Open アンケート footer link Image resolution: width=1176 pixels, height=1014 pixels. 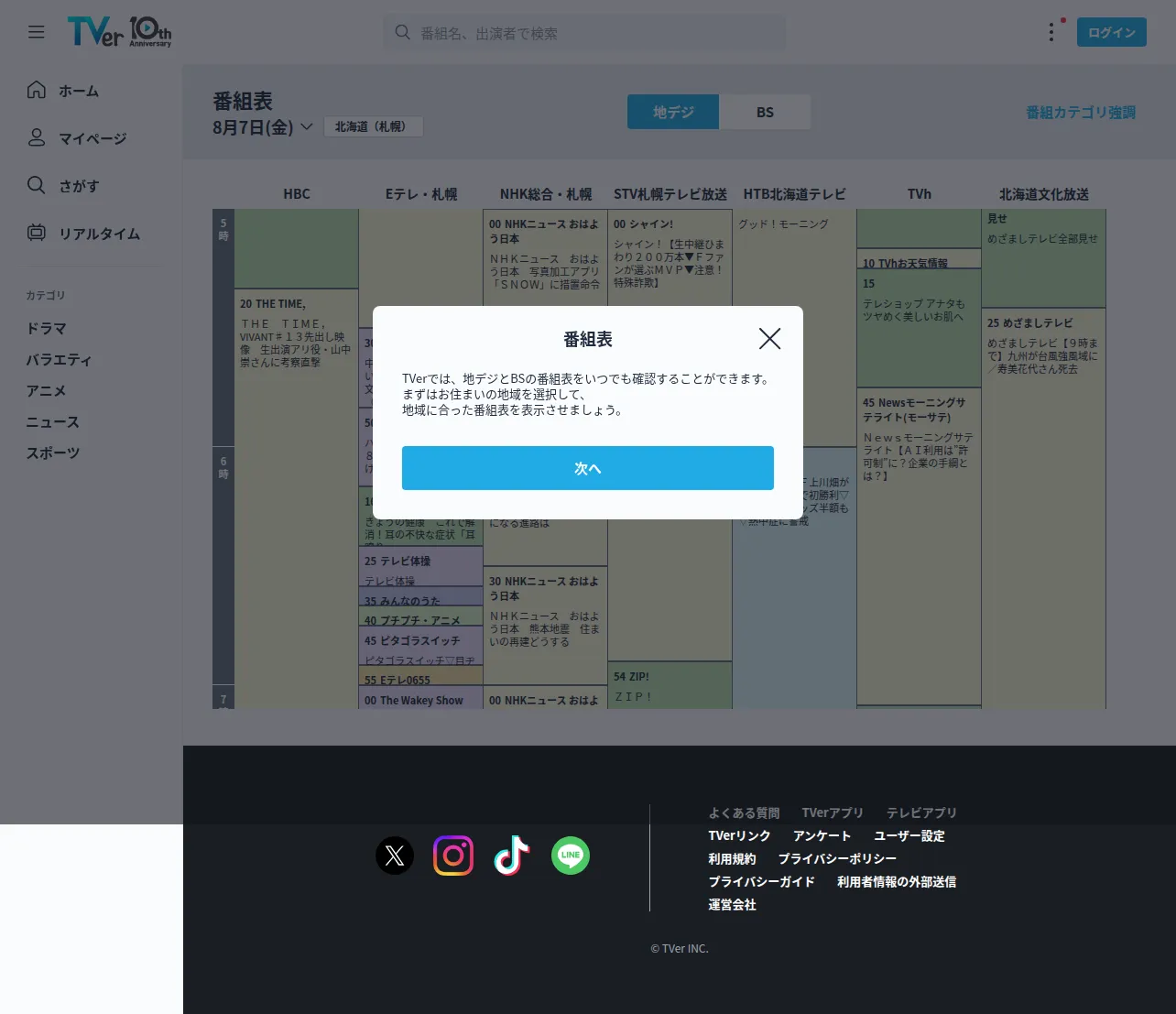[822, 835]
